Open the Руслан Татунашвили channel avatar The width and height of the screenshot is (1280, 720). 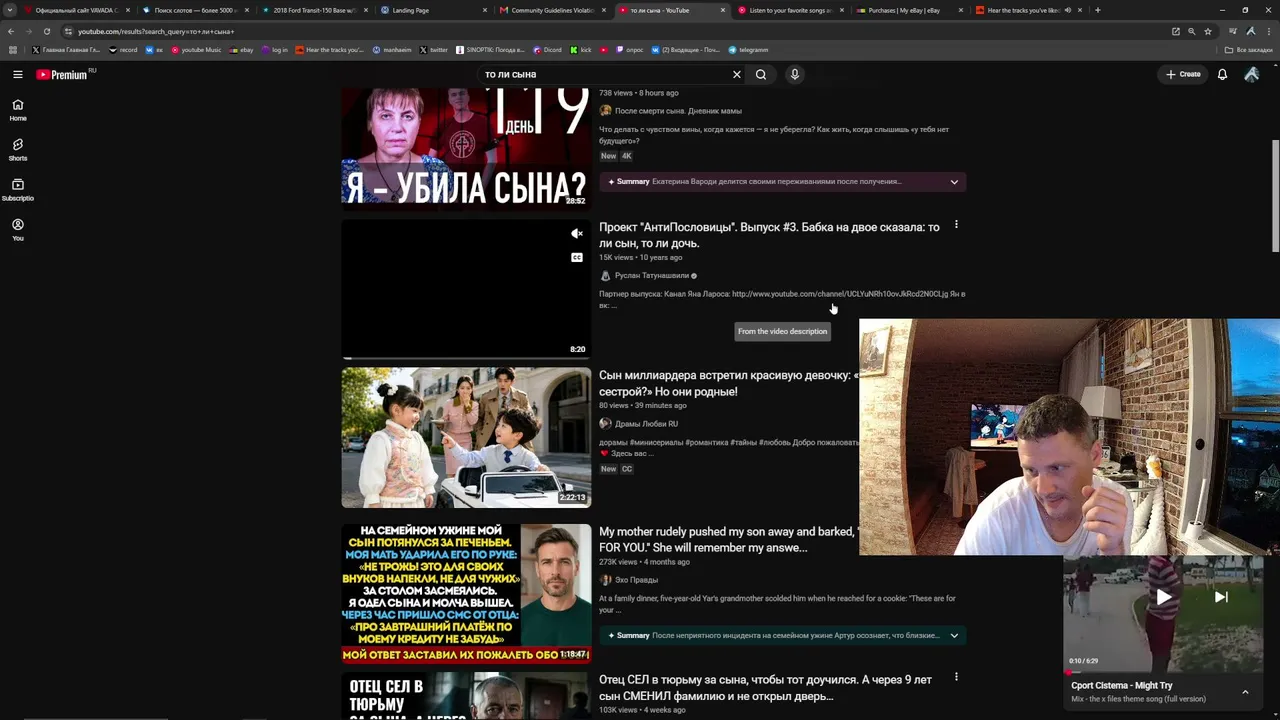click(605, 276)
